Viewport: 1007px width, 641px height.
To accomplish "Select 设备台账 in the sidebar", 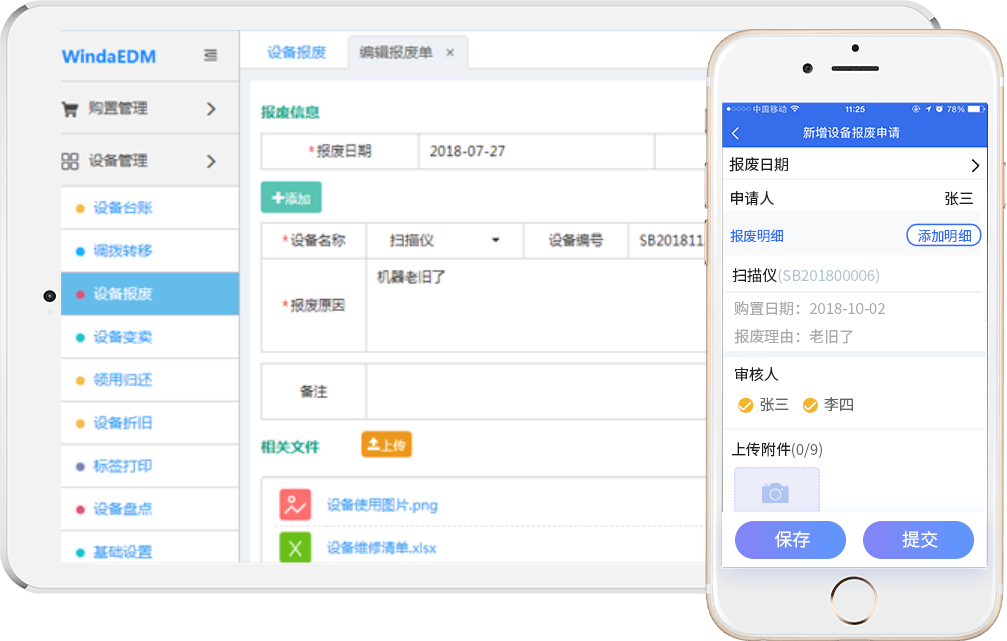I will (x=122, y=208).
